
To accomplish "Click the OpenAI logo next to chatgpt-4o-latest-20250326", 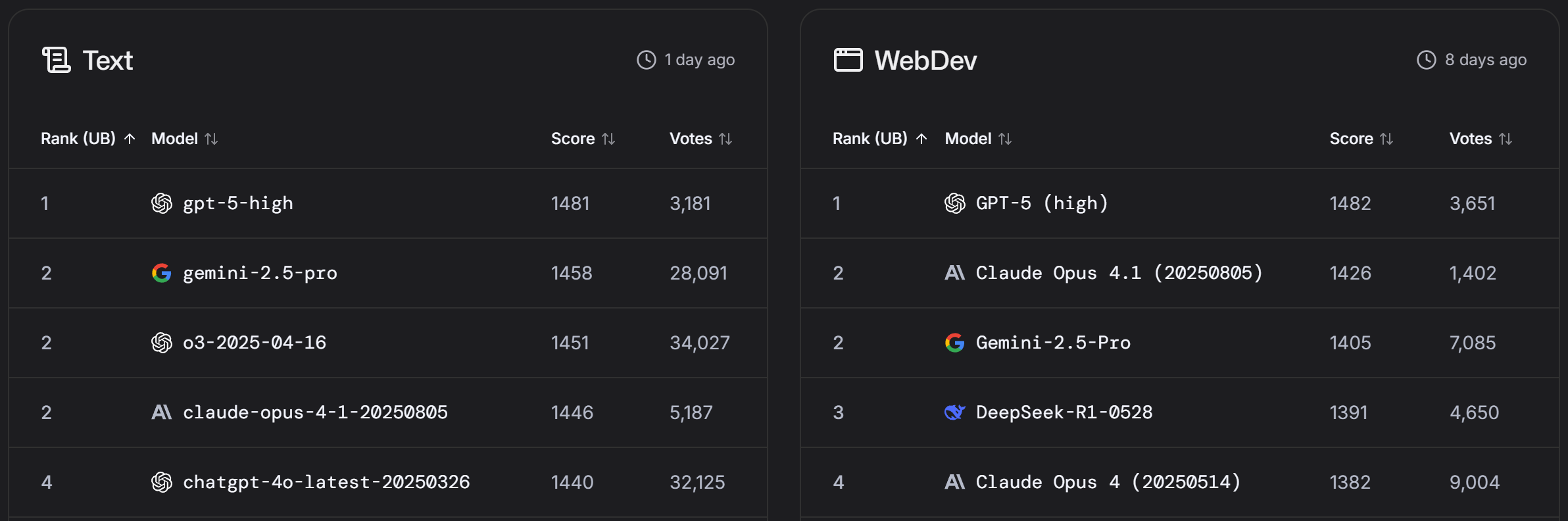I will click(162, 482).
